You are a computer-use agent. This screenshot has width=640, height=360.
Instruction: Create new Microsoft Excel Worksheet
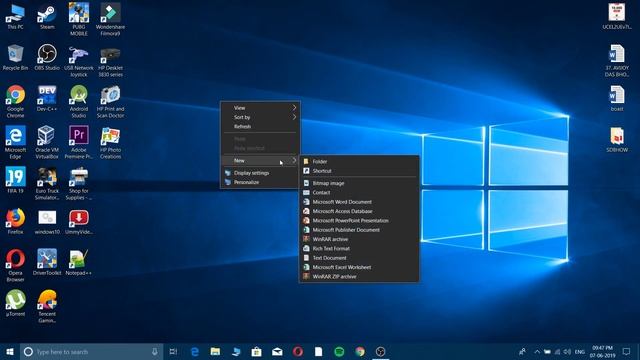359,267
